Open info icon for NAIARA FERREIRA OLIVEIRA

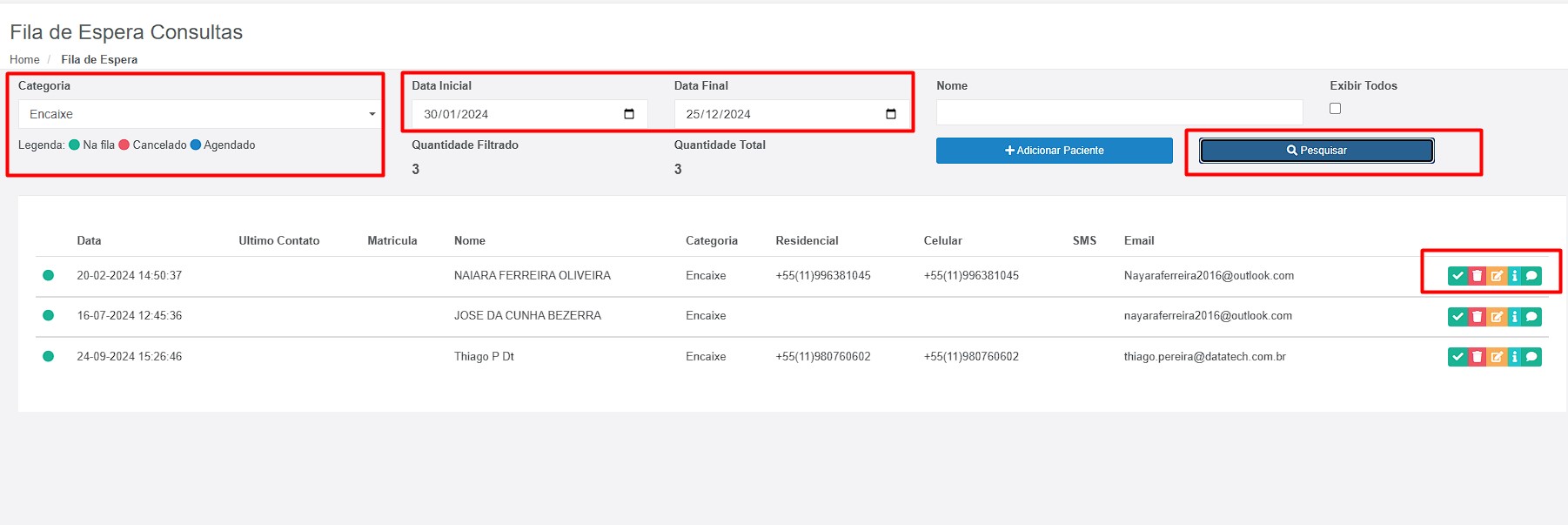1514,276
